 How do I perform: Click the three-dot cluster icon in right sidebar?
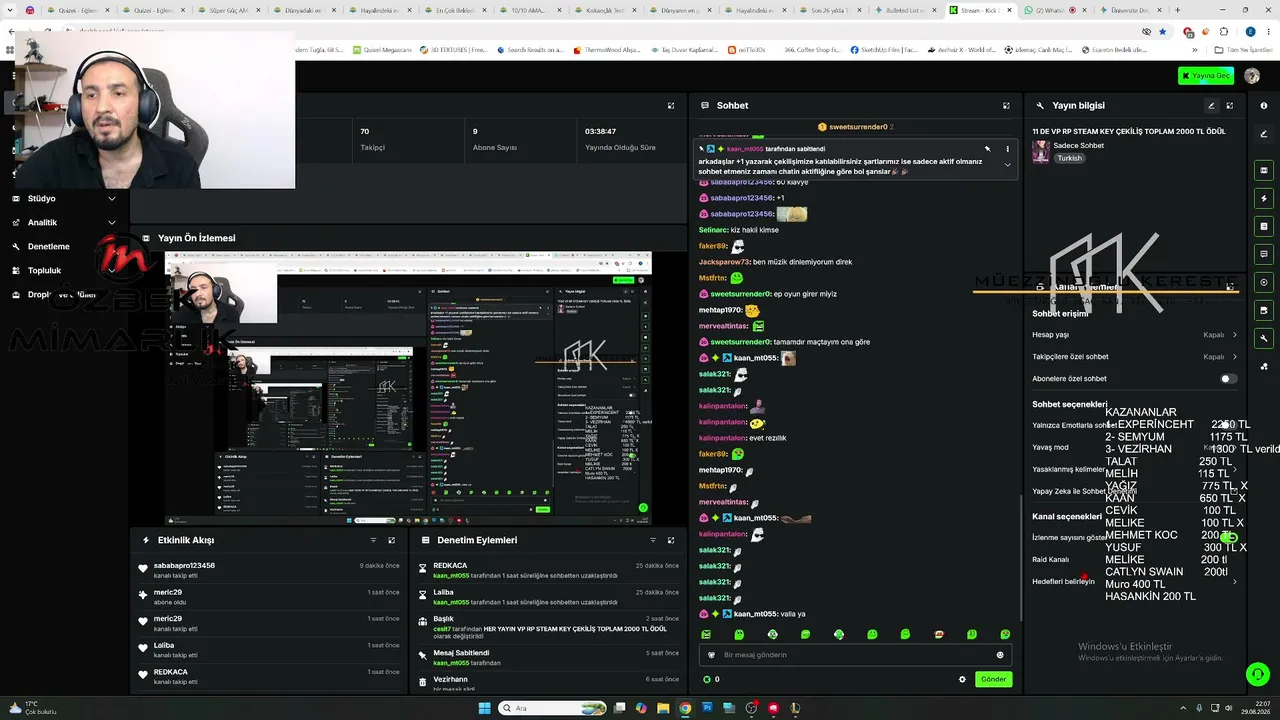click(x=1264, y=366)
